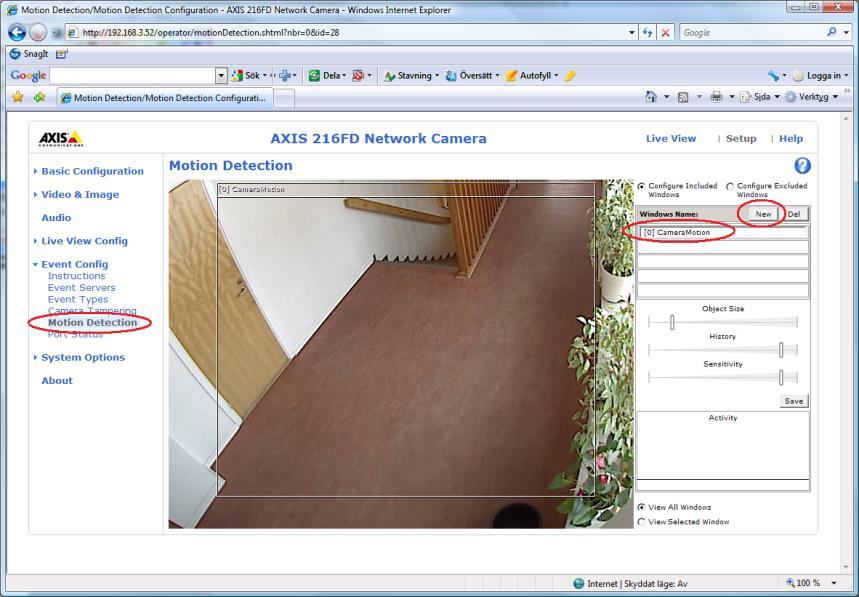Click the Refresh page icon
859x597 pixels.
(648, 32)
